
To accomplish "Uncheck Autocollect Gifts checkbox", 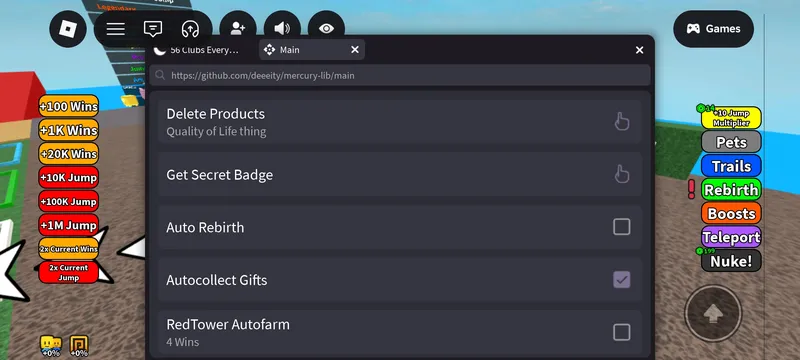I will 621,279.
